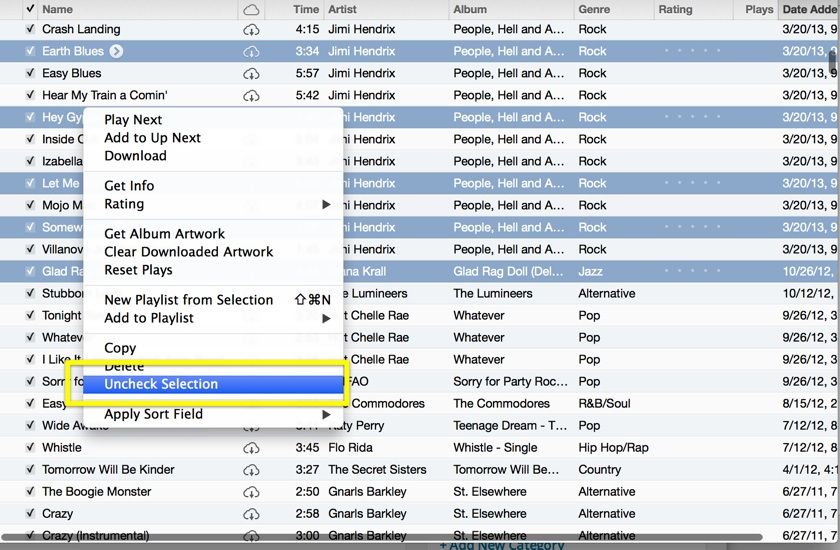Download Easy Blues via its cloud icon

coord(251,74)
